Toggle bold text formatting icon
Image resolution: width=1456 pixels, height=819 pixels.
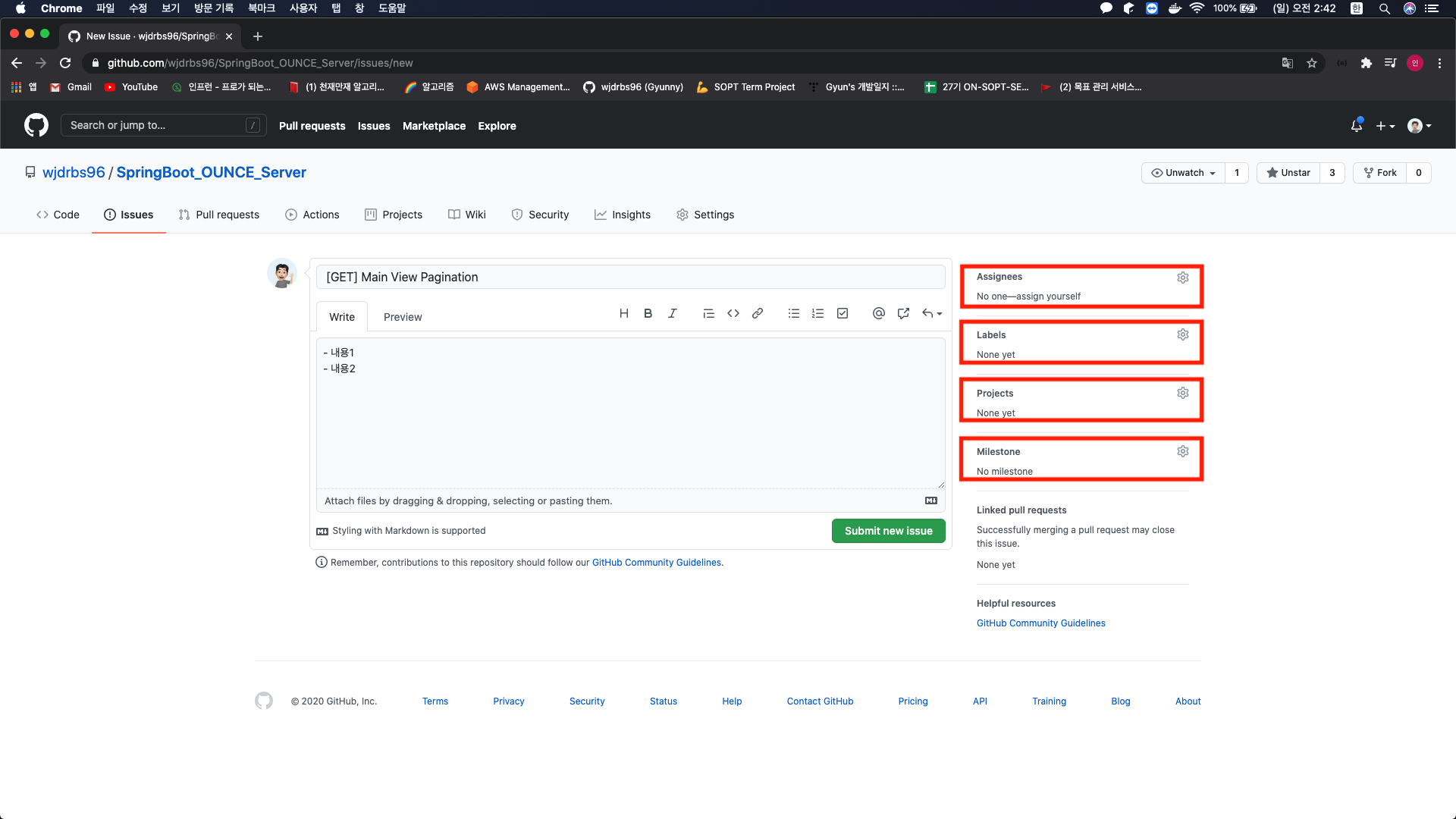[x=648, y=313]
